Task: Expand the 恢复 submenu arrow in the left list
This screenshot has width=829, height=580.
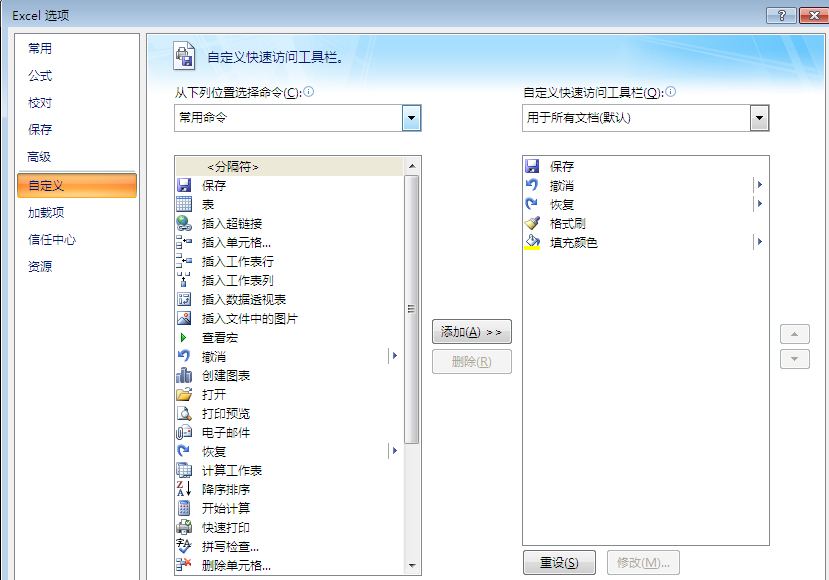Action: (x=394, y=451)
